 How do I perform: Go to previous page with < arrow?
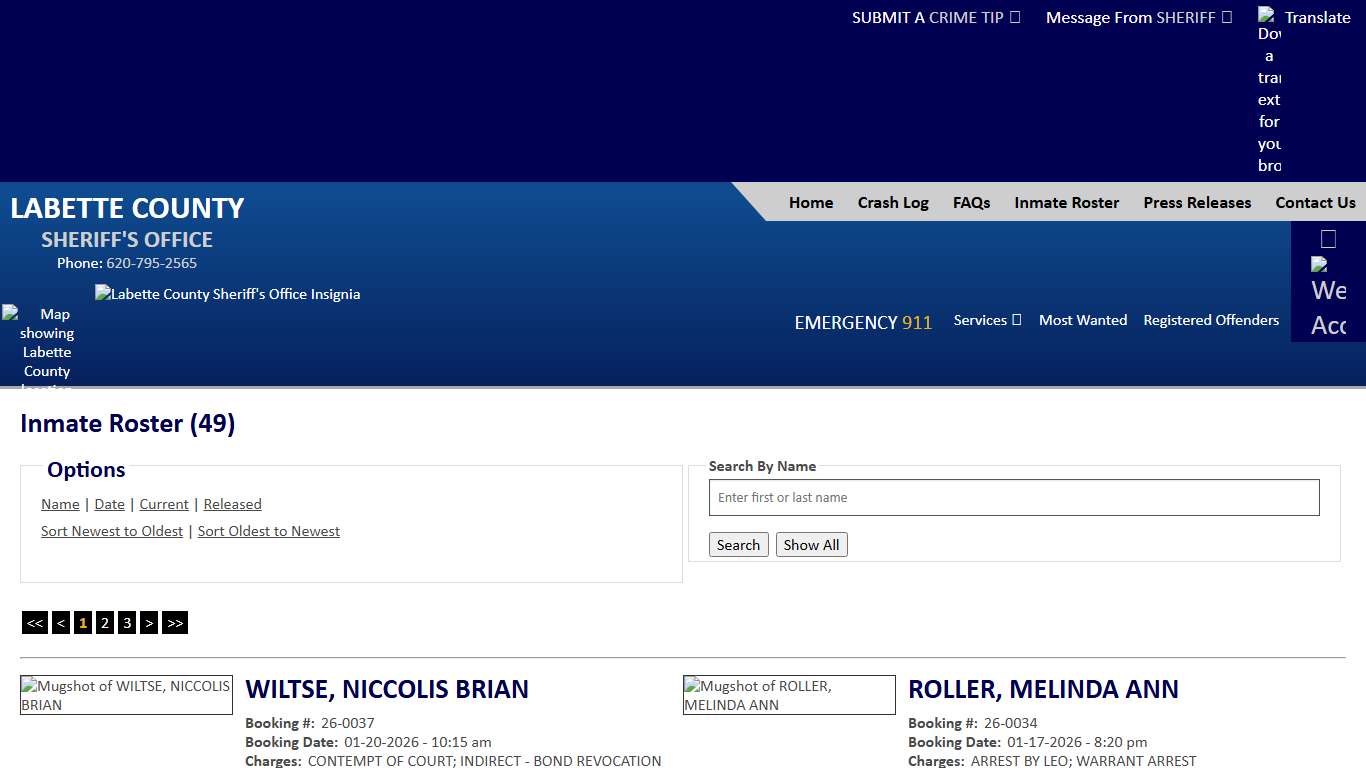[61, 623]
